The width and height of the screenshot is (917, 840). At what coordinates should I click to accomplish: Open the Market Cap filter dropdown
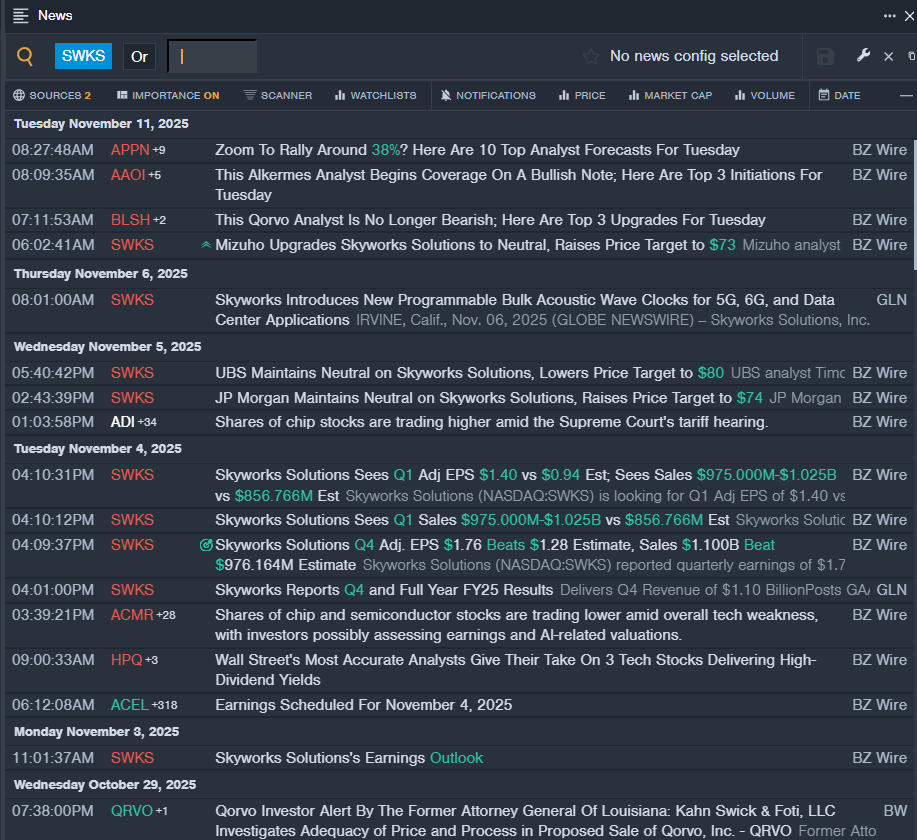670,96
